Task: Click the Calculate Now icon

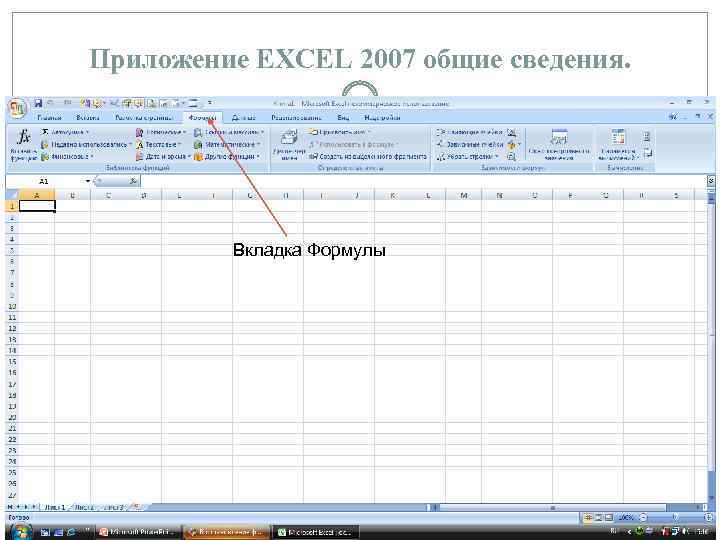Action: pos(647,136)
